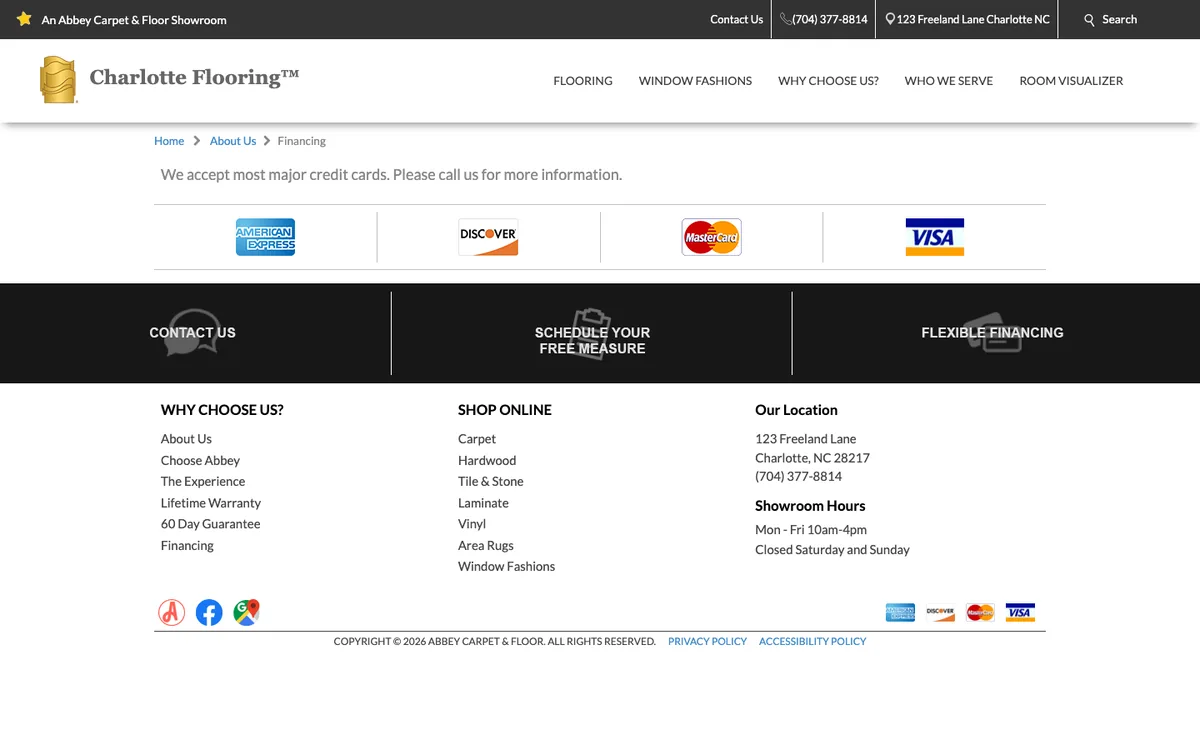Click Contact Us in the top bar
The height and width of the screenshot is (750, 1200).
click(x=737, y=19)
